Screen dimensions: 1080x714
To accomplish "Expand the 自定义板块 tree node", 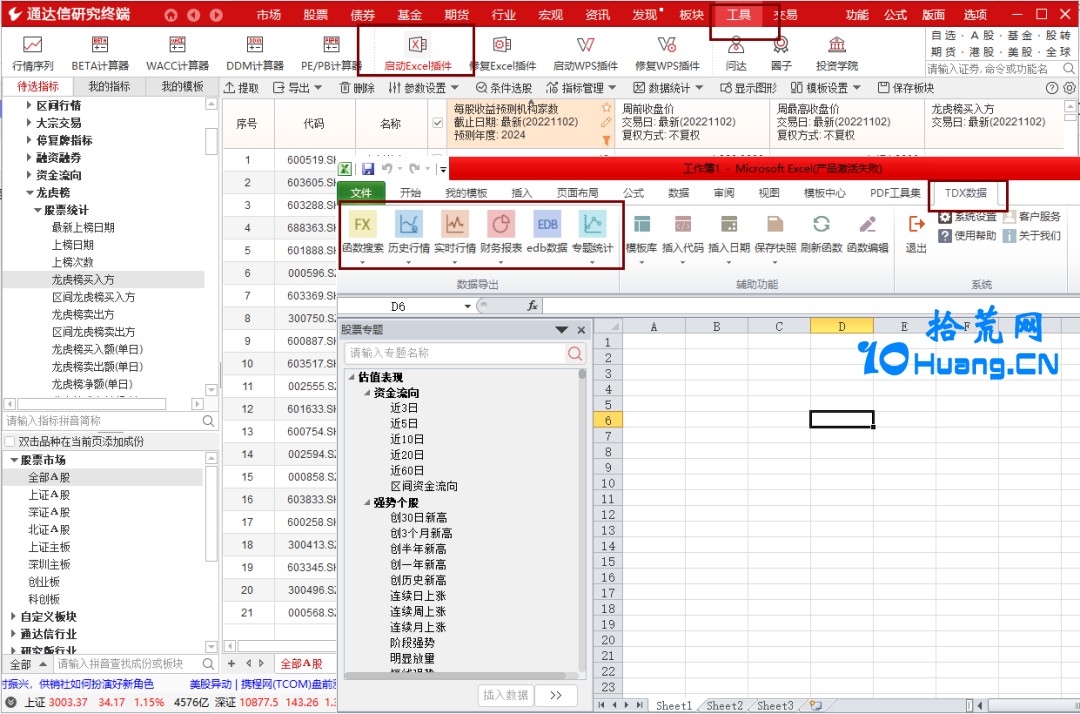I will [14, 616].
